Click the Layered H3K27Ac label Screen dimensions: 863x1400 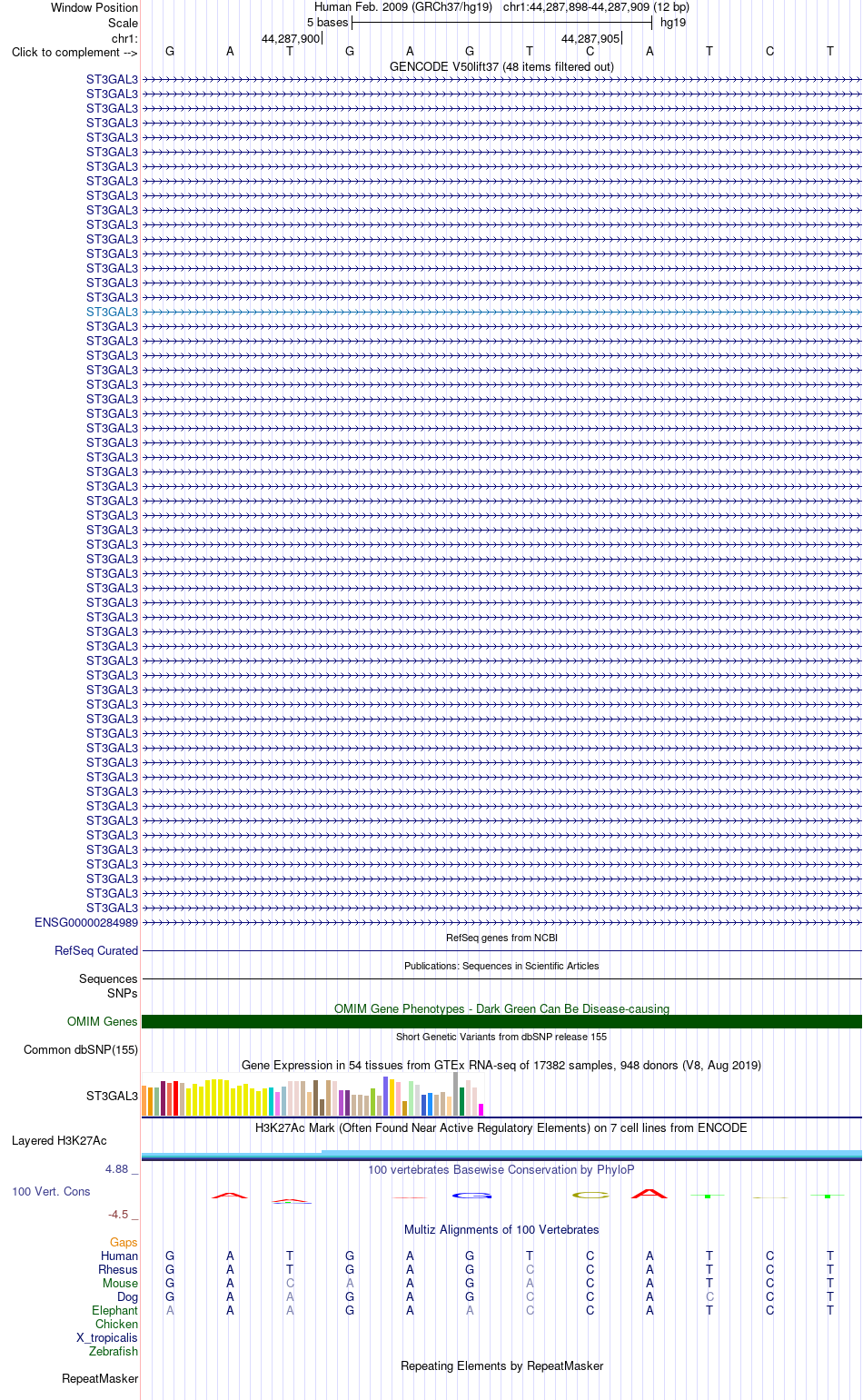(59, 1140)
